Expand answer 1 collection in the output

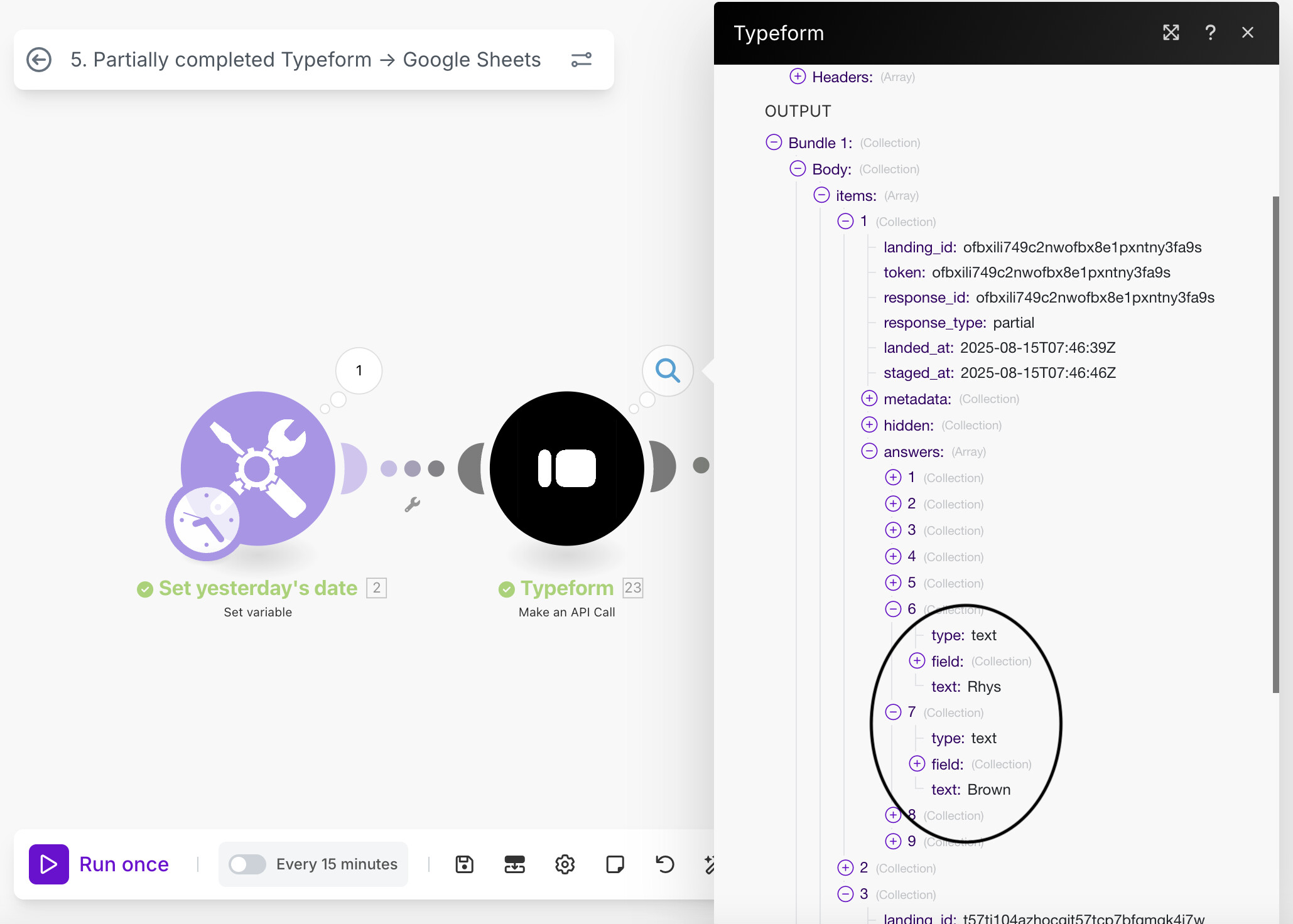click(x=893, y=477)
